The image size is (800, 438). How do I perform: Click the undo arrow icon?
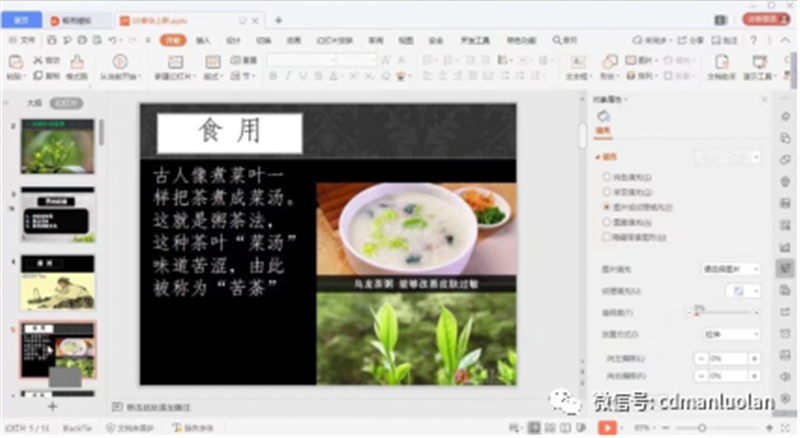(111, 40)
